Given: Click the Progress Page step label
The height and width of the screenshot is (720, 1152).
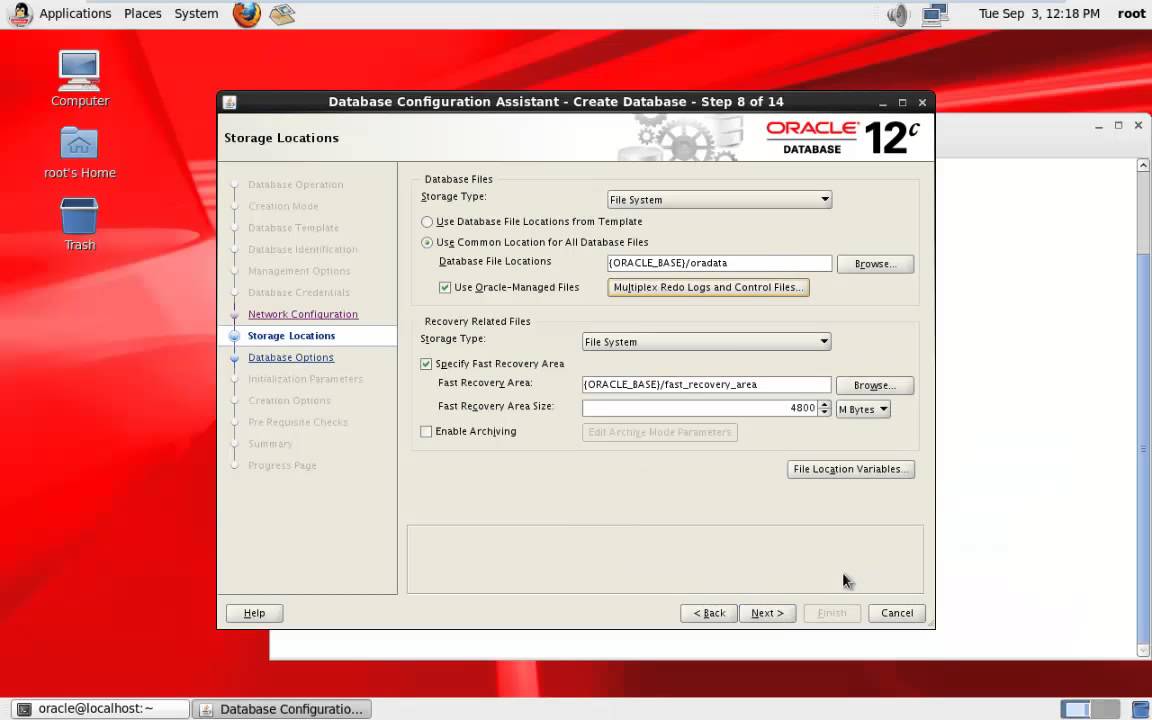Looking at the screenshot, I should coord(282,466).
